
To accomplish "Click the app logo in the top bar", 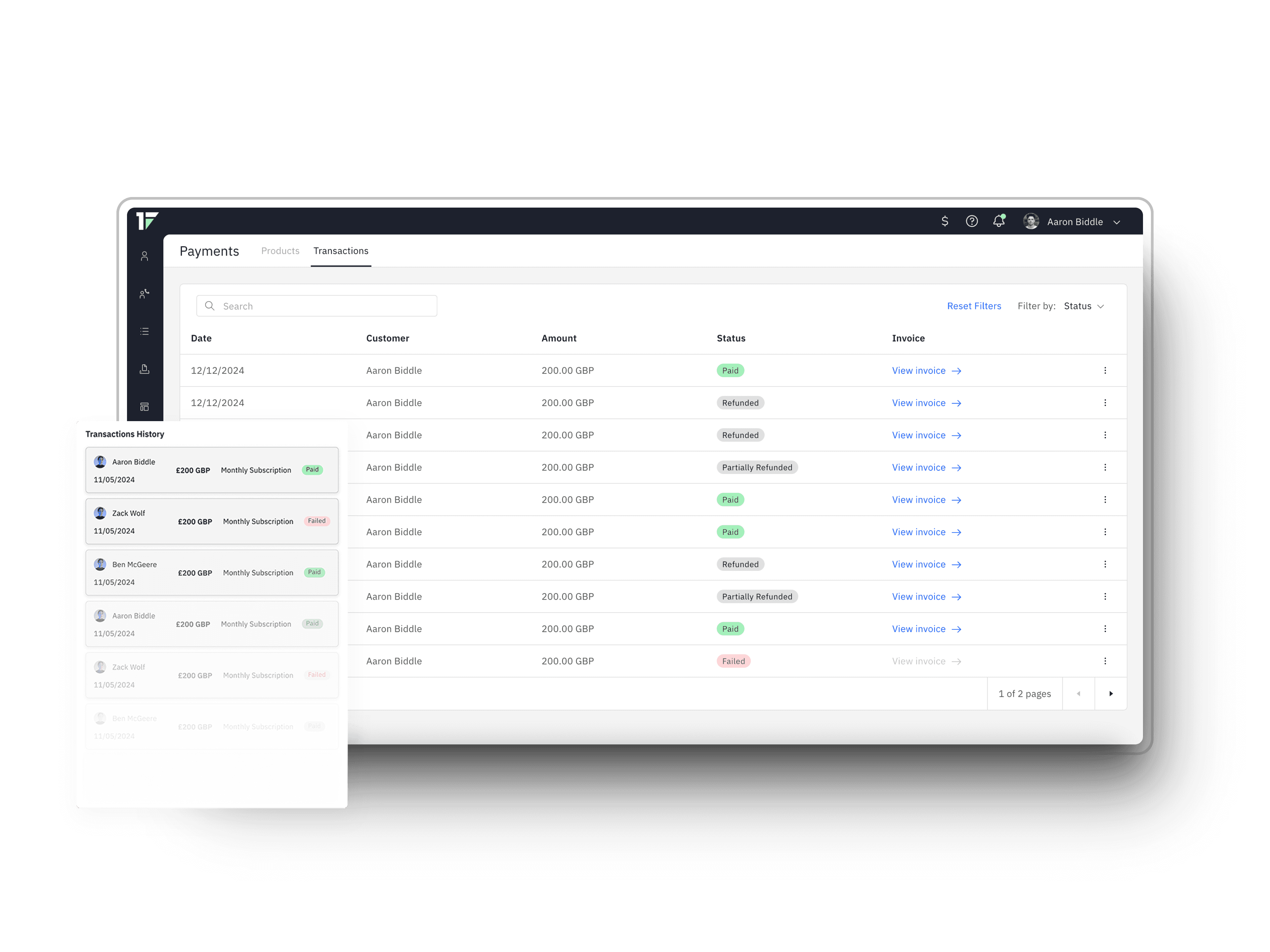I will tap(147, 221).
